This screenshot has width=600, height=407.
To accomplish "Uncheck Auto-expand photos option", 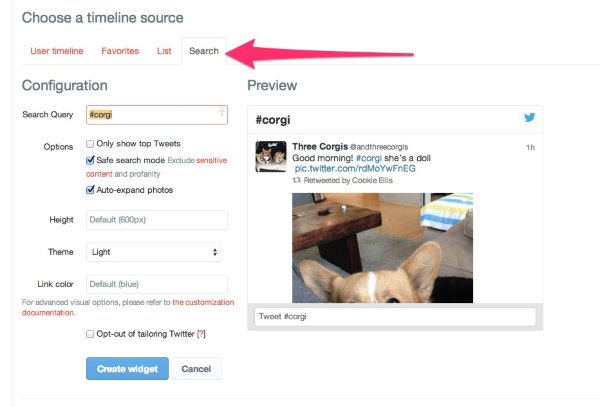I will pyautogui.click(x=91, y=190).
